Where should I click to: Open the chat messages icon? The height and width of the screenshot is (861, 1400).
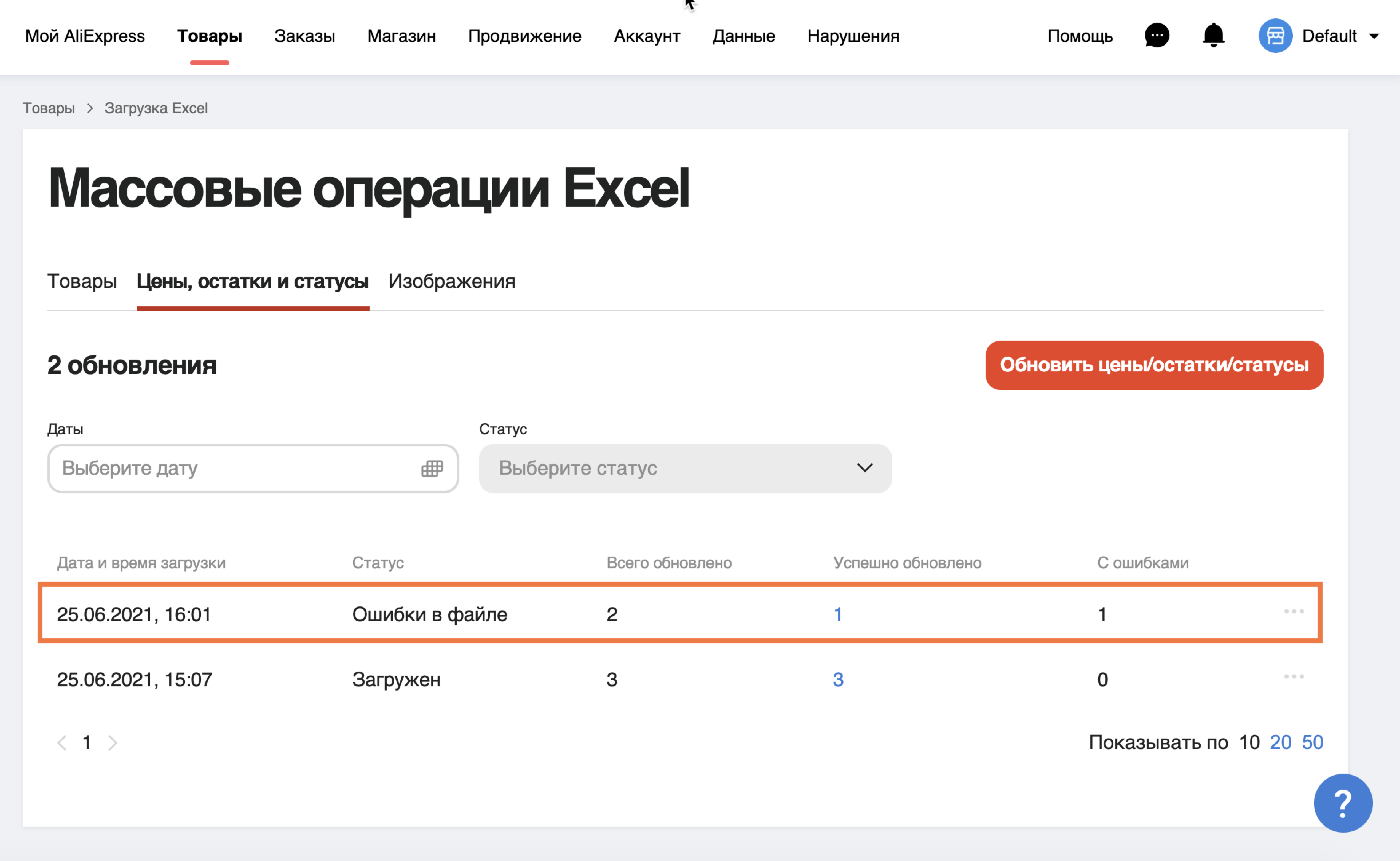1156,35
